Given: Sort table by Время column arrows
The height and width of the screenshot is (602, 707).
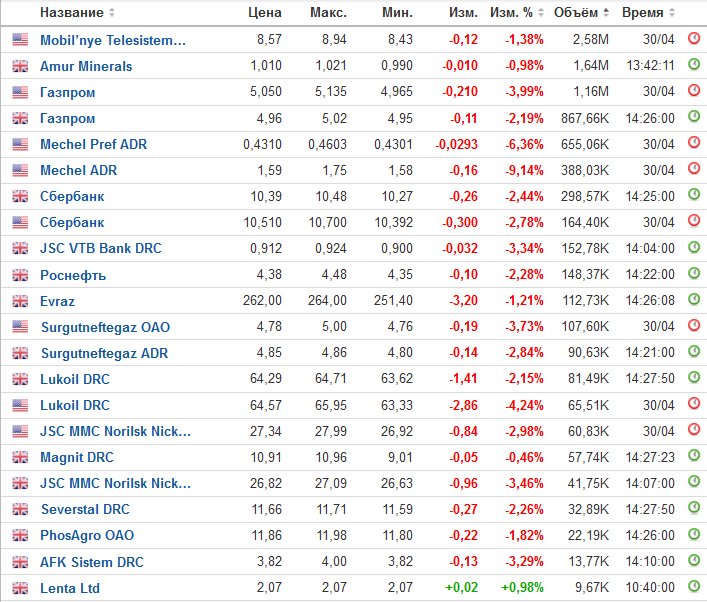Looking at the screenshot, I should [672, 13].
